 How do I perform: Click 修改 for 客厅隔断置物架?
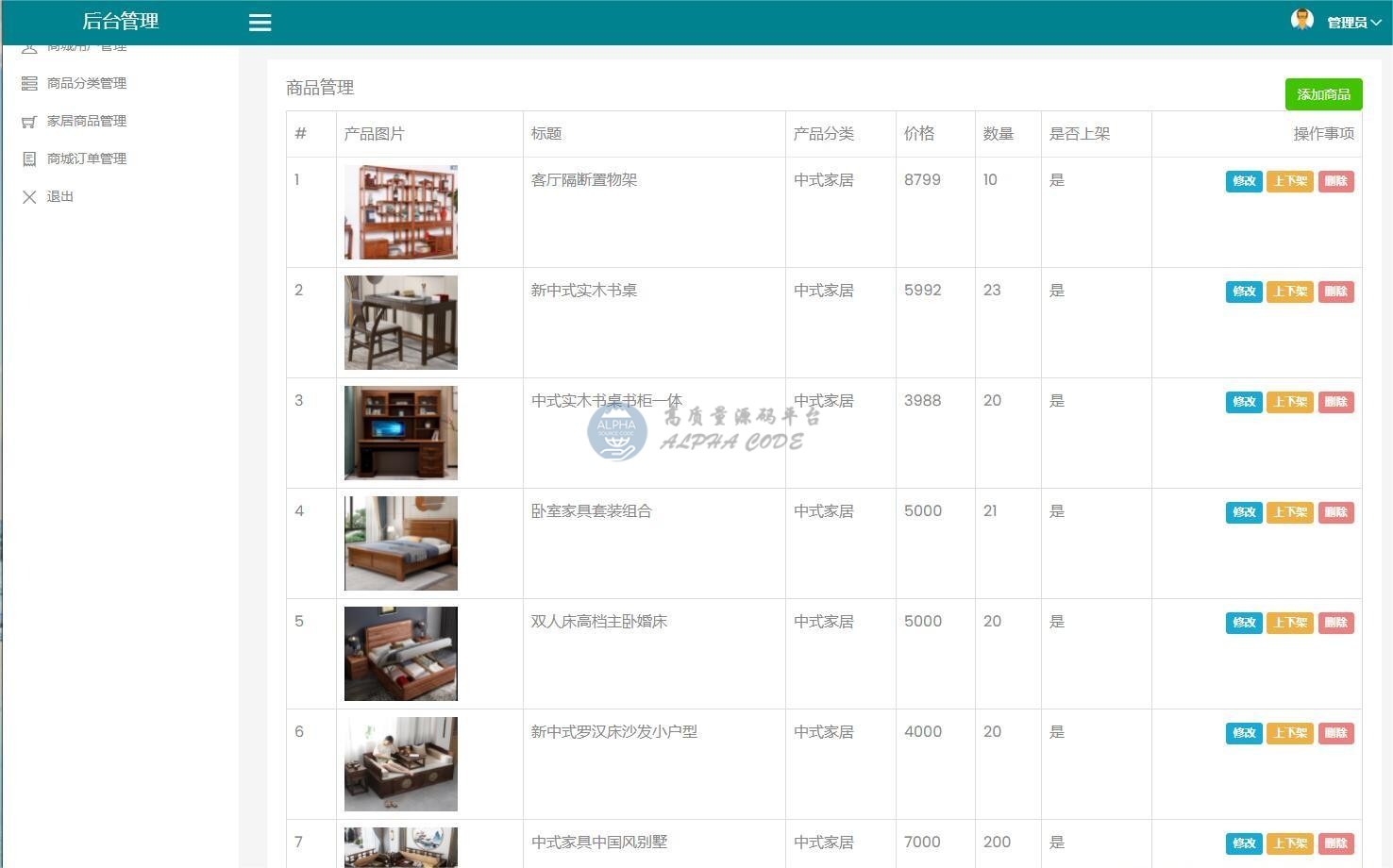point(1243,181)
